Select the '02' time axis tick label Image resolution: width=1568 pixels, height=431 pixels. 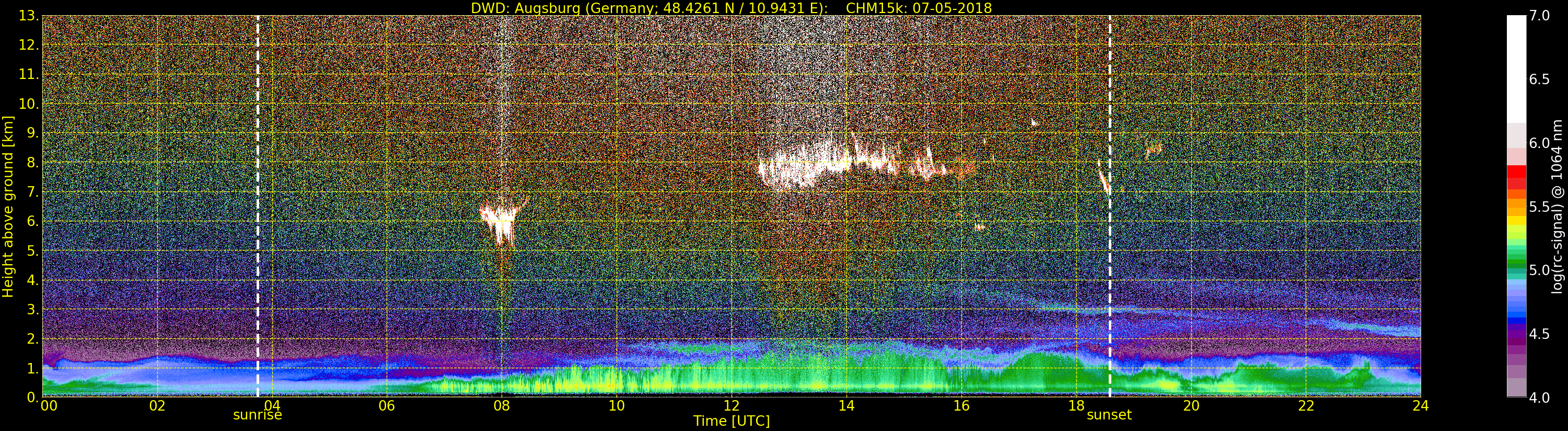click(157, 406)
